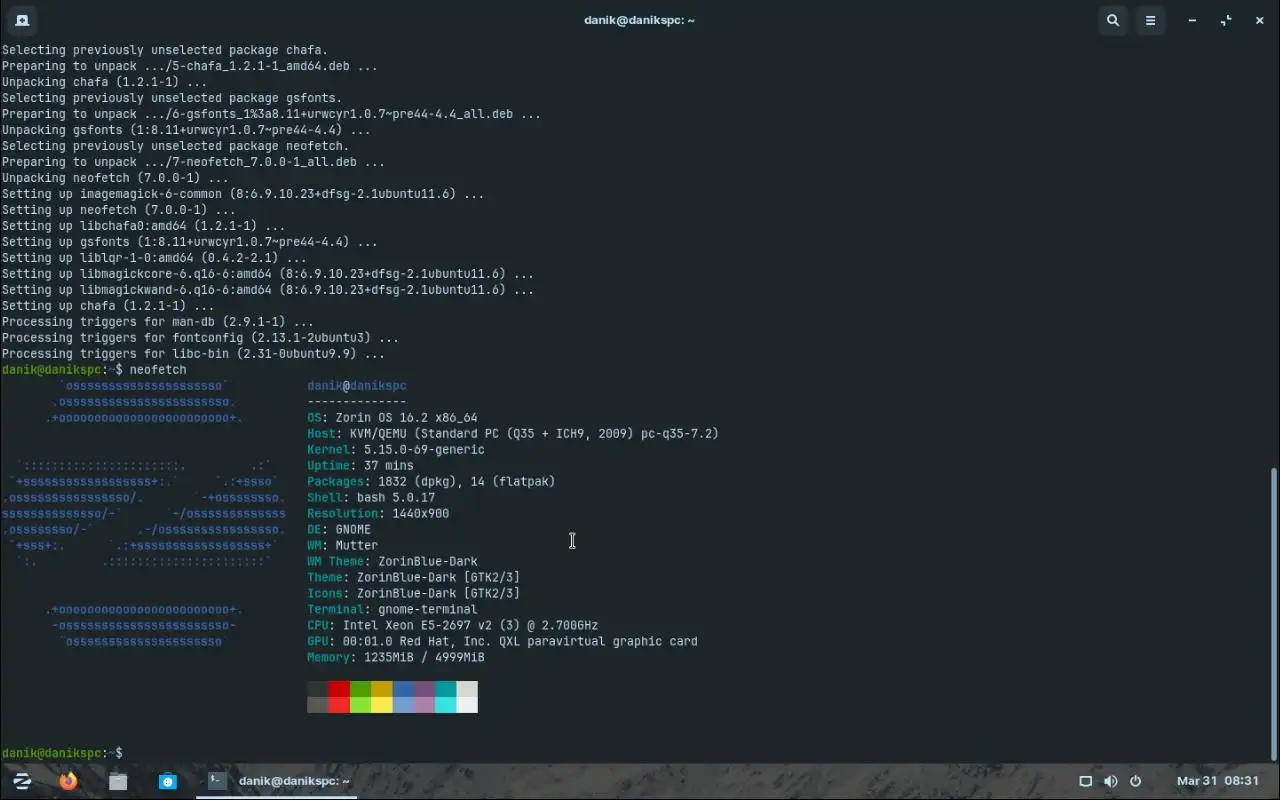Click the 'Processing triggers for fontconfig' line
This screenshot has width=1280, height=800.
coord(200,338)
